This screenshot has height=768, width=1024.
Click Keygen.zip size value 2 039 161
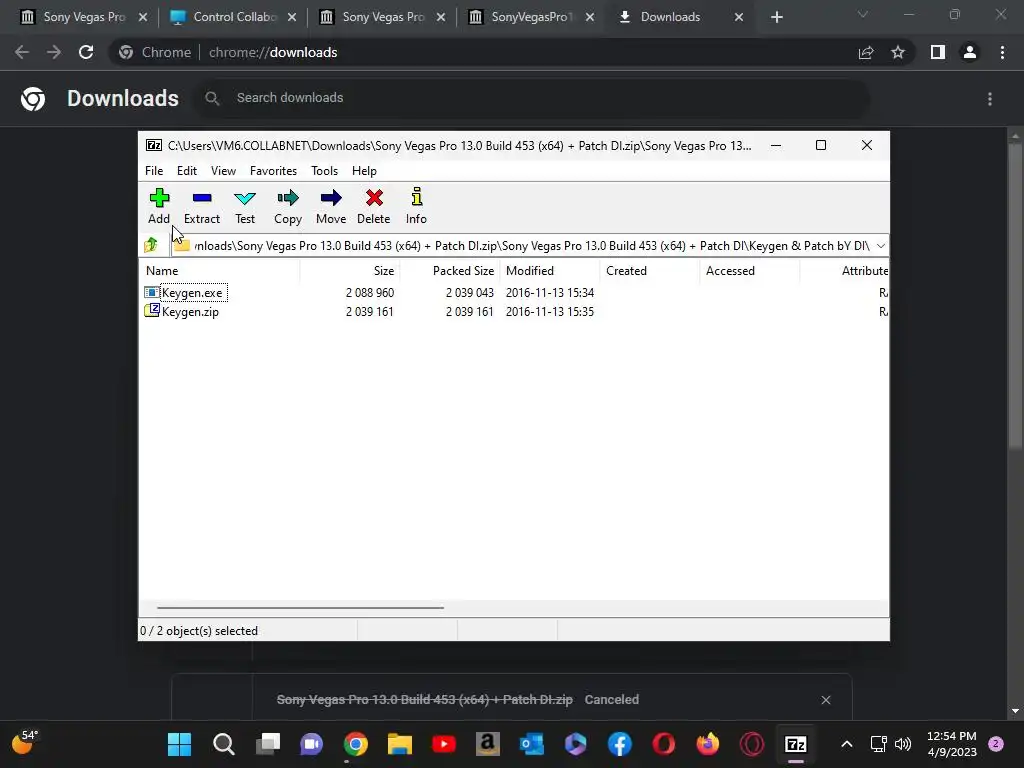tap(370, 312)
